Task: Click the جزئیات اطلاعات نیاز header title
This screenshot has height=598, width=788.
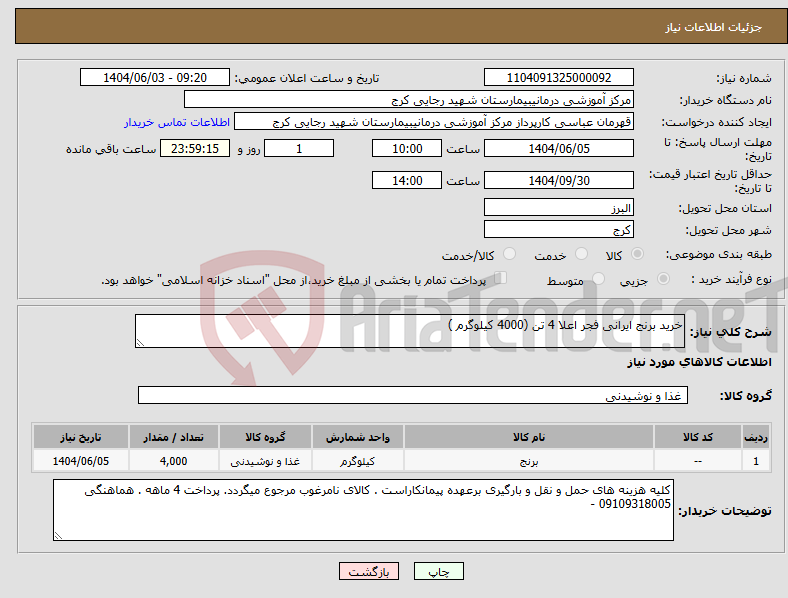Action: [x=714, y=27]
